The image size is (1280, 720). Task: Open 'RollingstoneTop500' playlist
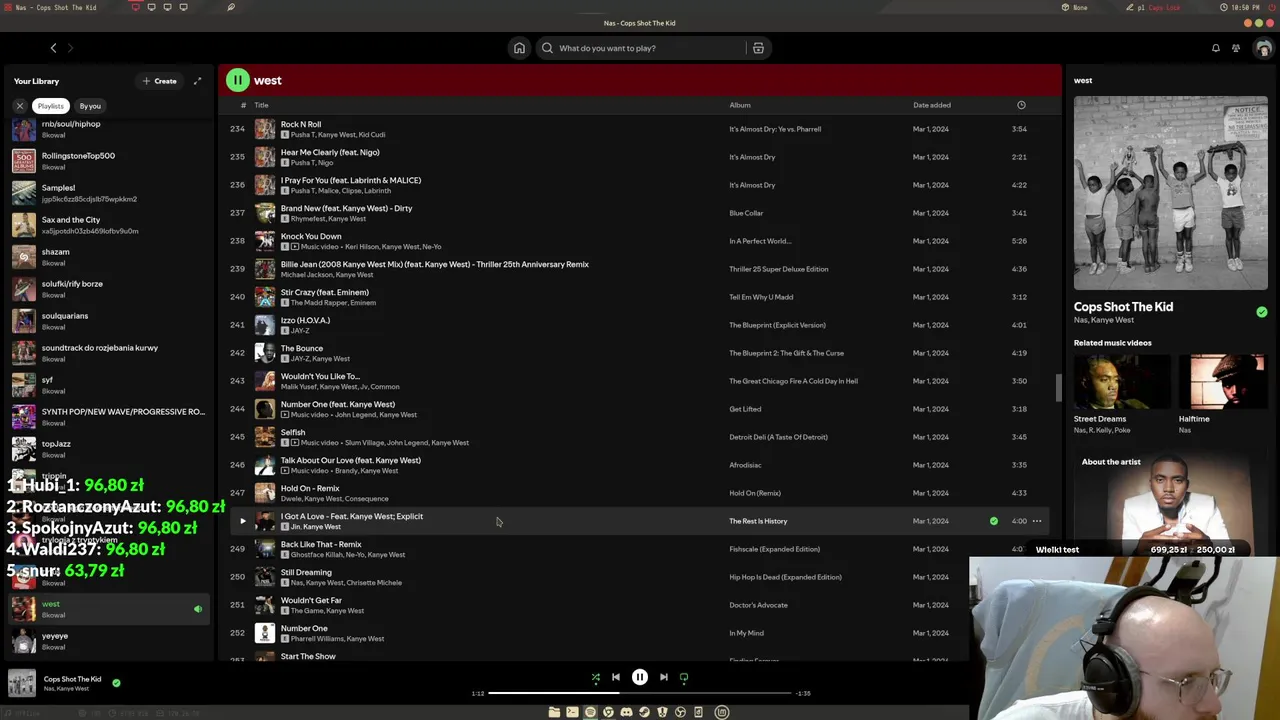pyautogui.click(x=108, y=161)
